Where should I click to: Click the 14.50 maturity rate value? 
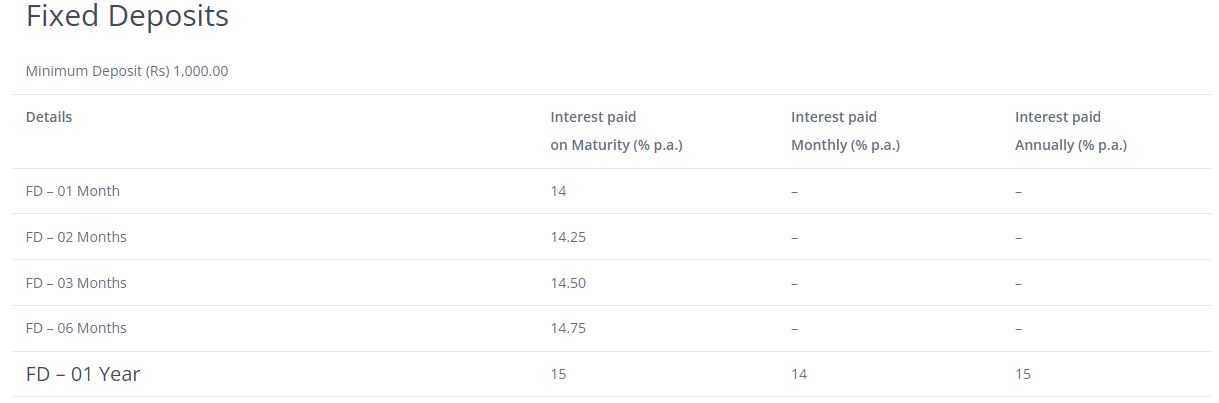tap(568, 283)
